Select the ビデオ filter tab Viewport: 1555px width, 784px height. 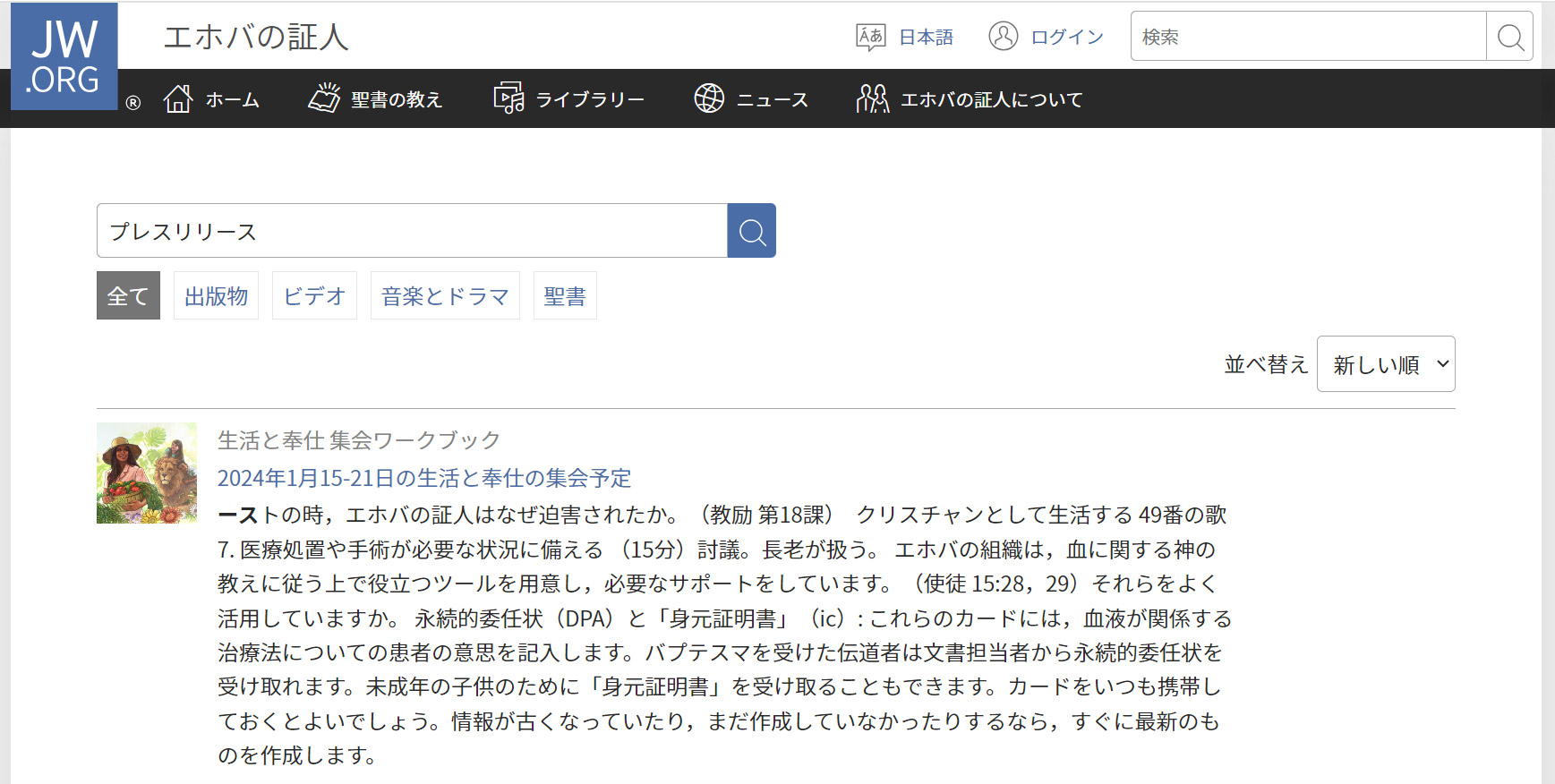coord(314,295)
